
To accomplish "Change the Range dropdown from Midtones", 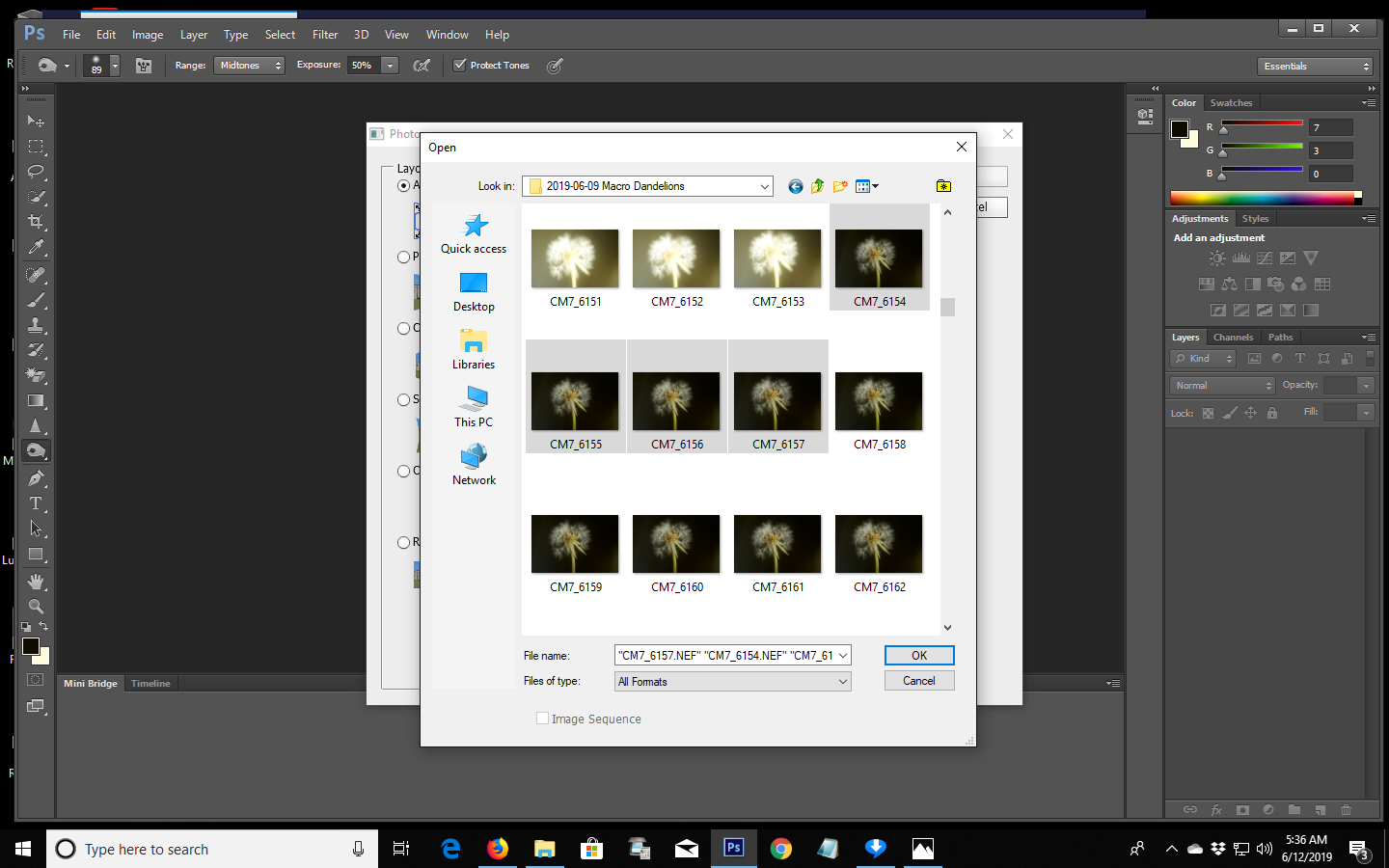I will coord(249,66).
